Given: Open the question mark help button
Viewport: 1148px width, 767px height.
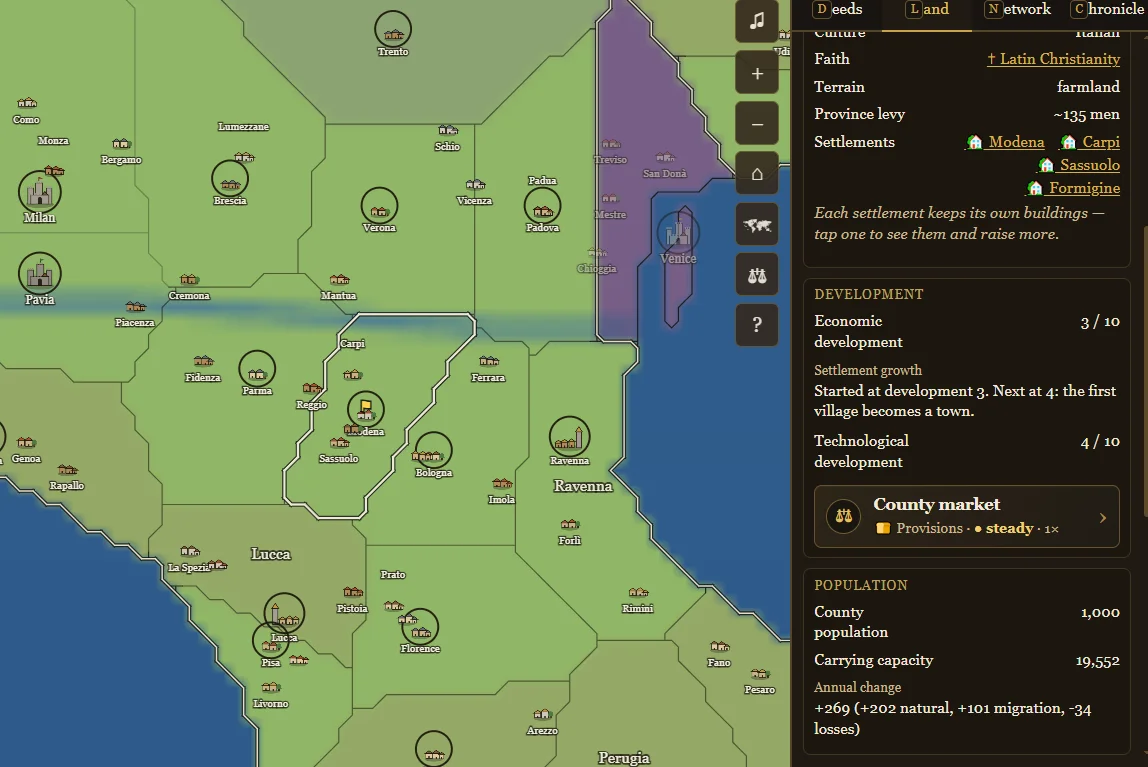Looking at the screenshot, I should pyautogui.click(x=757, y=325).
